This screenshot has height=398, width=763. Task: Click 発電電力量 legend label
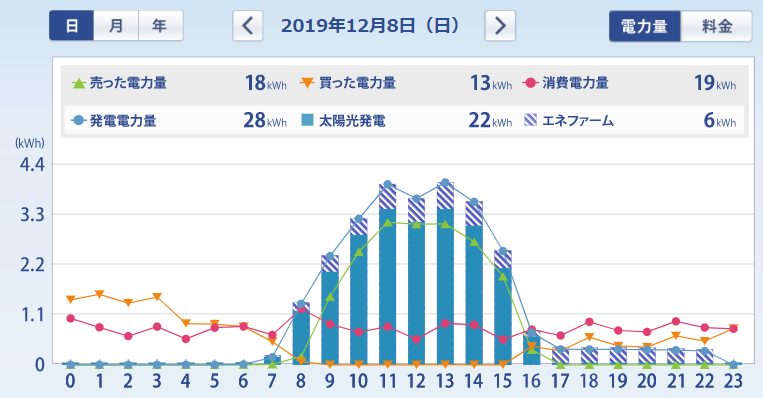coord(123,120)
